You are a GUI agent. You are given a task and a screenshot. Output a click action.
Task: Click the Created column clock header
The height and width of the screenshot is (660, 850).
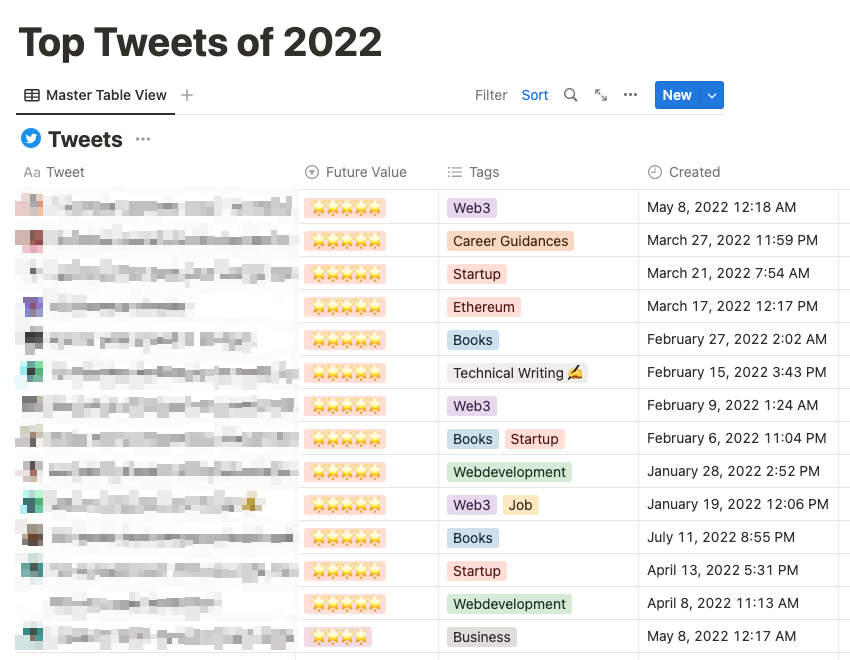coord(684,172)
